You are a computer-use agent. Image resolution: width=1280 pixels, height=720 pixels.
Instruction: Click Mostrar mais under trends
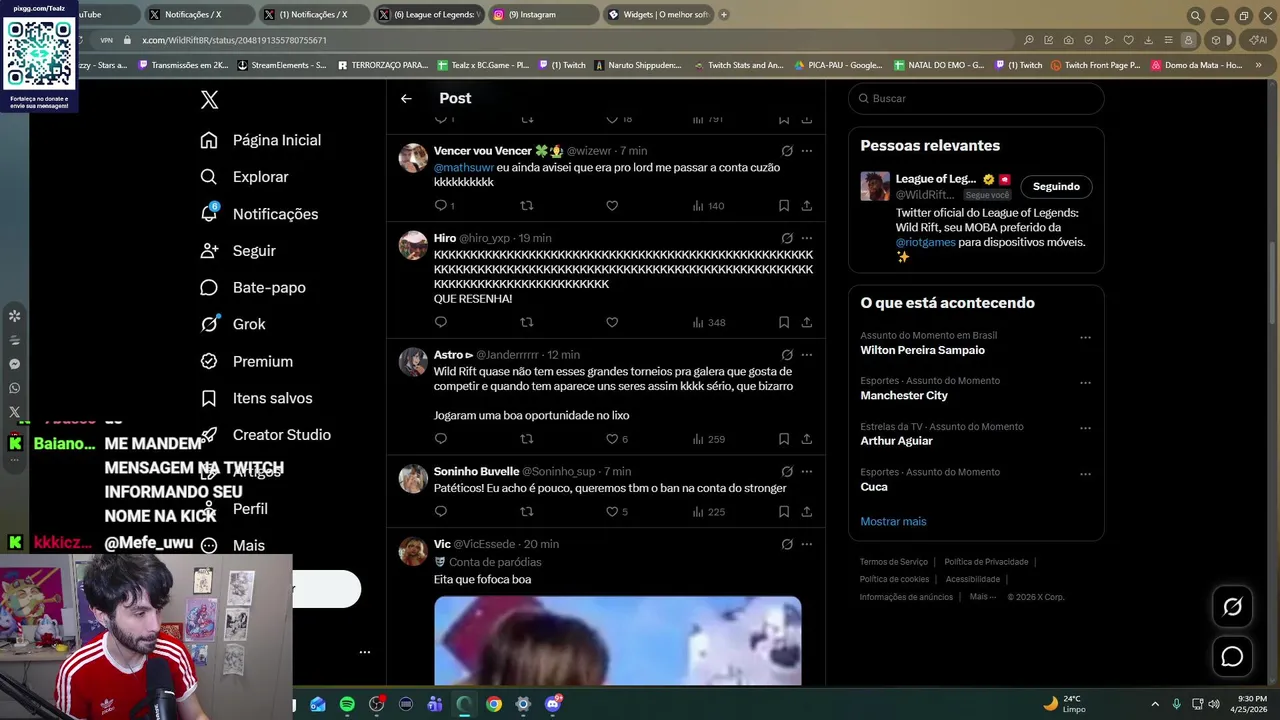[x=893, y=522]
